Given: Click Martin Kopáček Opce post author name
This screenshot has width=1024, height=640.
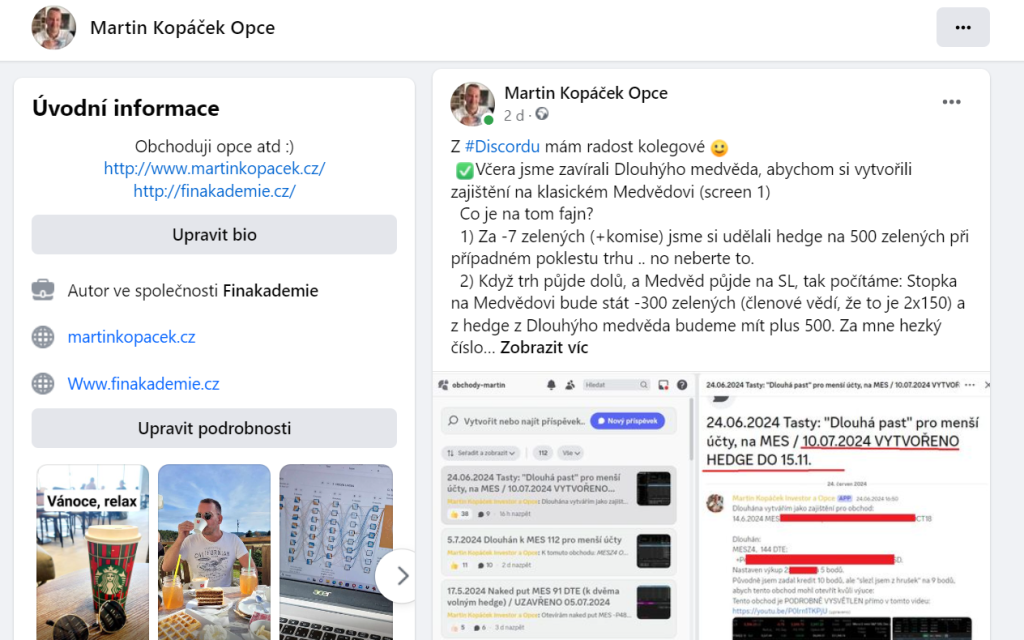Looking at the screenshot, I should click(x=586, y=93).
